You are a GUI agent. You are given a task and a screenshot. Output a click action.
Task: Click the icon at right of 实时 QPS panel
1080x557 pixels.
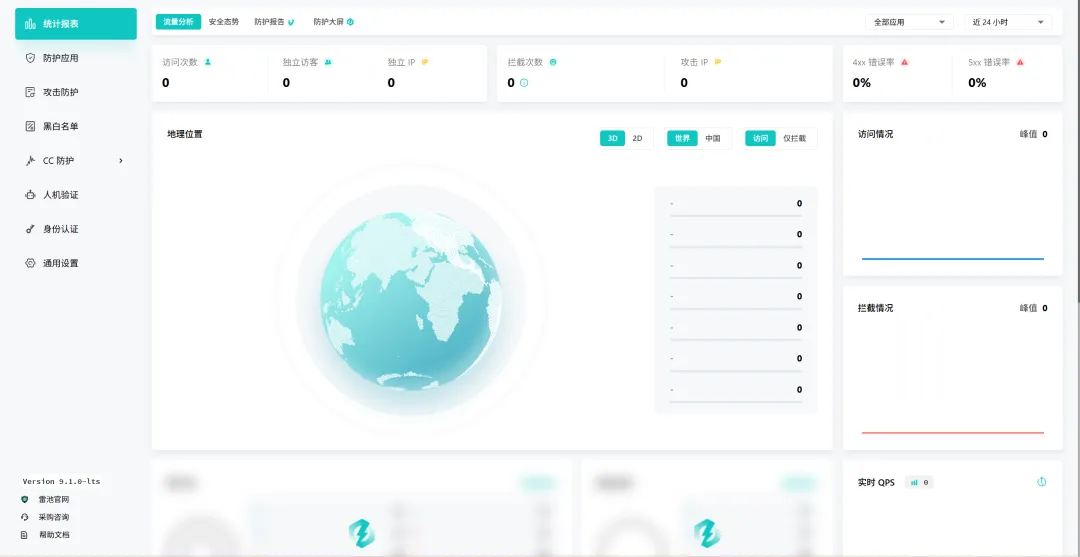click(1041, 482)
